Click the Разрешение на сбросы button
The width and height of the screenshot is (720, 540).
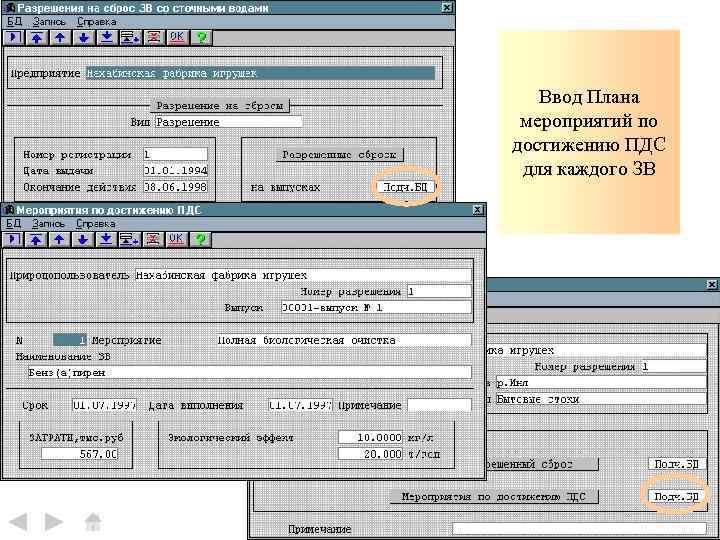click(x=219, y=106)
